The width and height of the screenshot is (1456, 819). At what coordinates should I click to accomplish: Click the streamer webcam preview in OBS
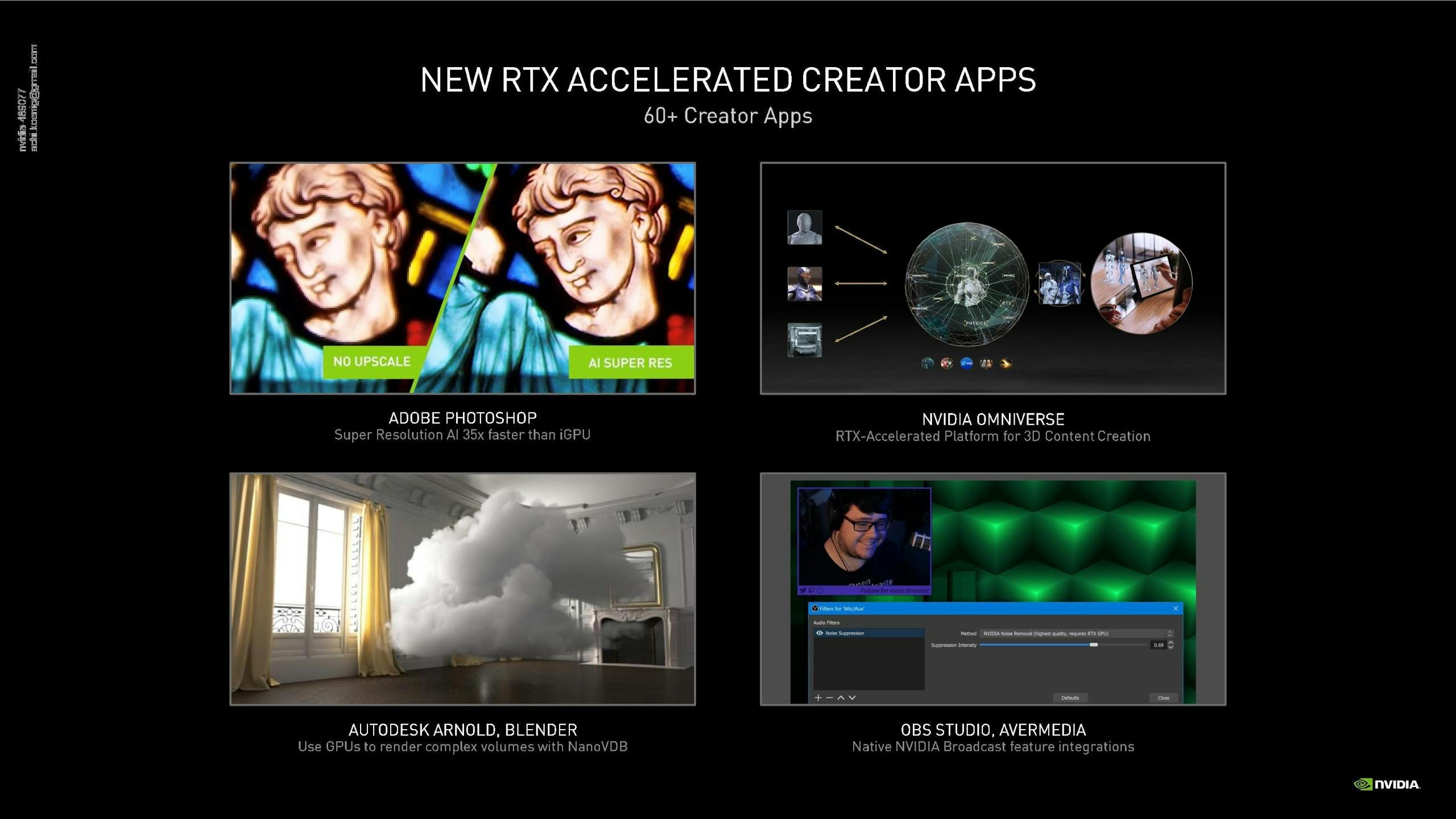[x=864, y=541]
